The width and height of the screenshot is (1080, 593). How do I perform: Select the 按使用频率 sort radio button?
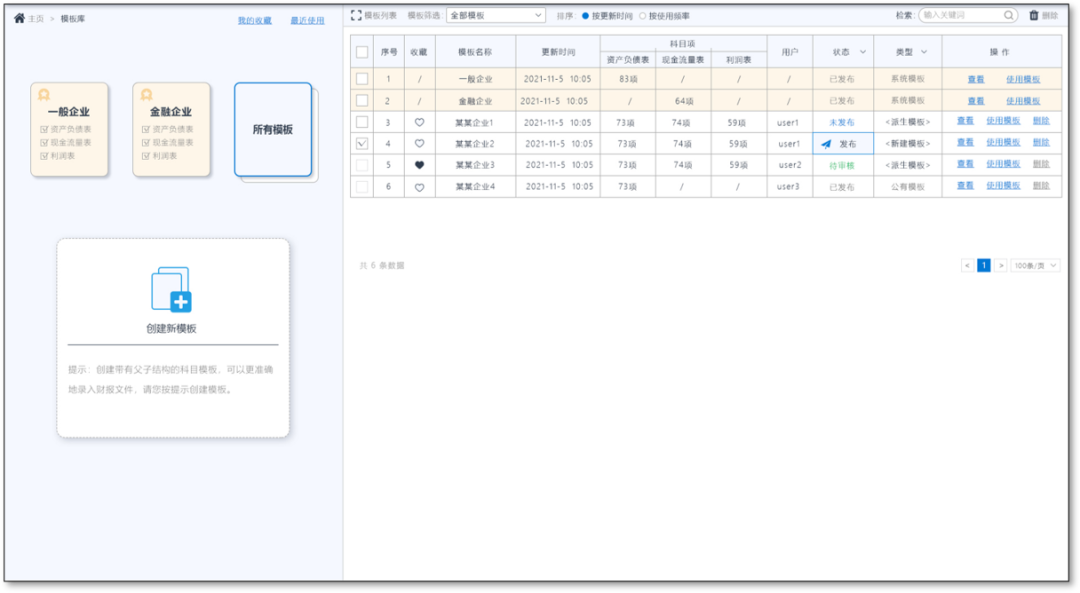643,16
